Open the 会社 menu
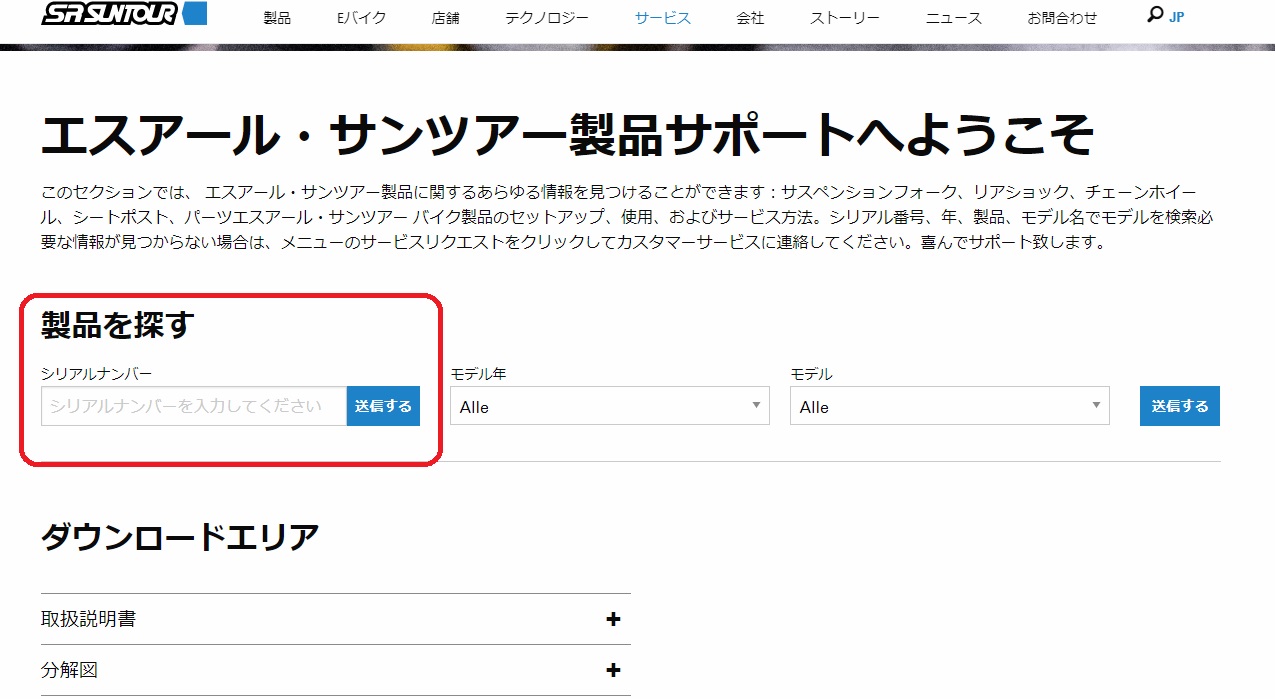This screenshot has height=699, width=1275. [750, 18]
